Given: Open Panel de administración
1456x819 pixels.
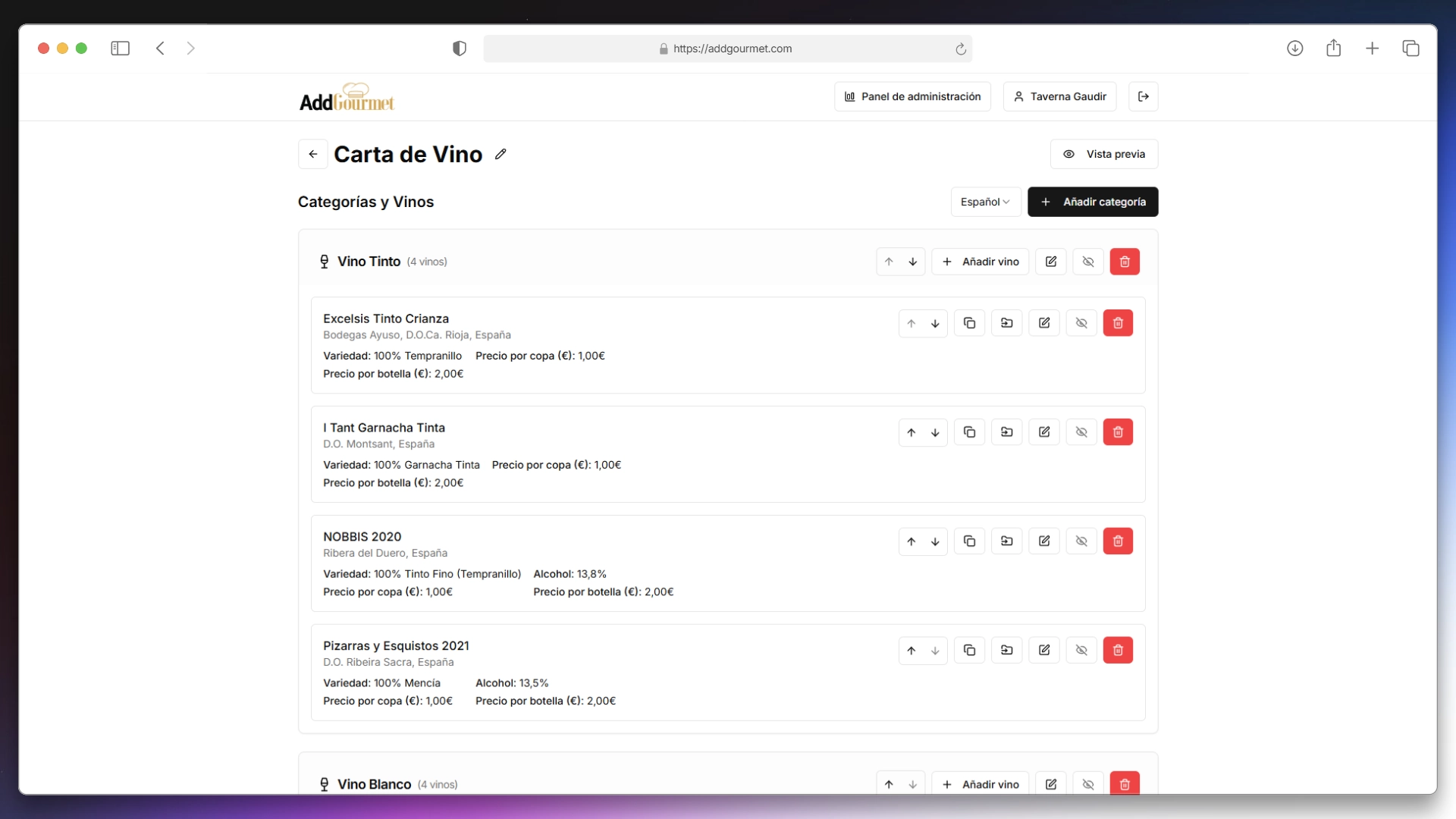Looking at the screenshot, I should click(912, 96).
